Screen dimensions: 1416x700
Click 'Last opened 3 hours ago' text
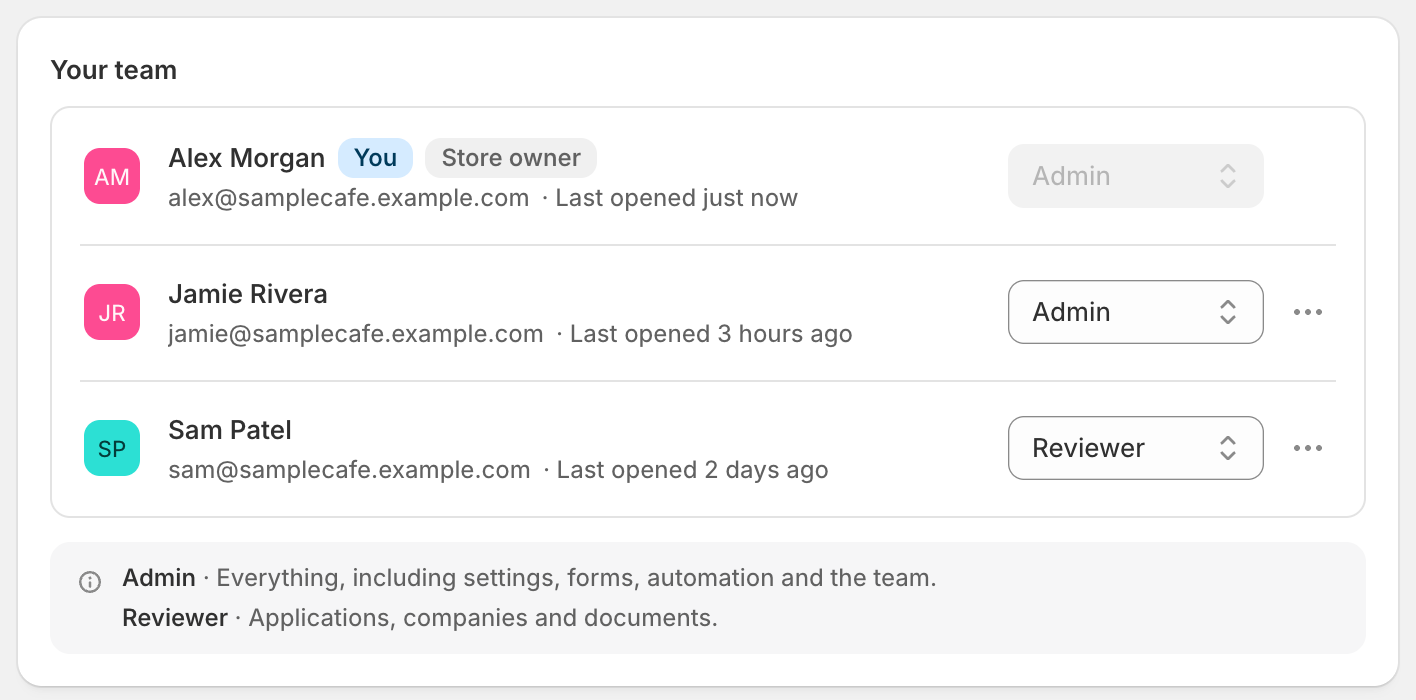pos(711,334)
